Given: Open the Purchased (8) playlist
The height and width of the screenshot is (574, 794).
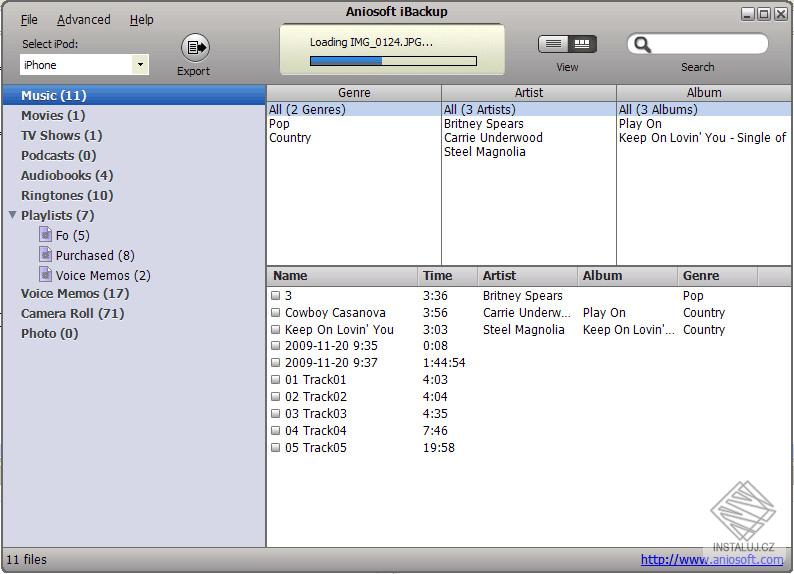Looking at the screenshot, I should click(x=95, y=255).
